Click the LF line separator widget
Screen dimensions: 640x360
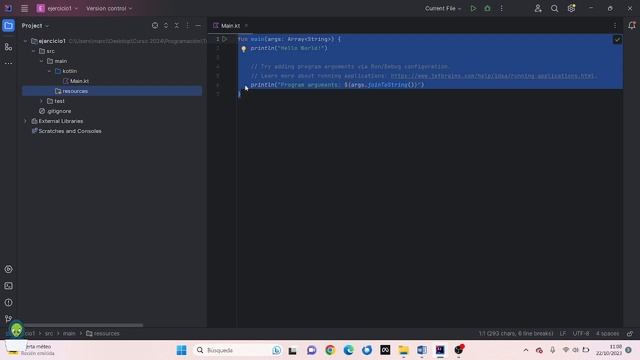(x=562, y=333)
